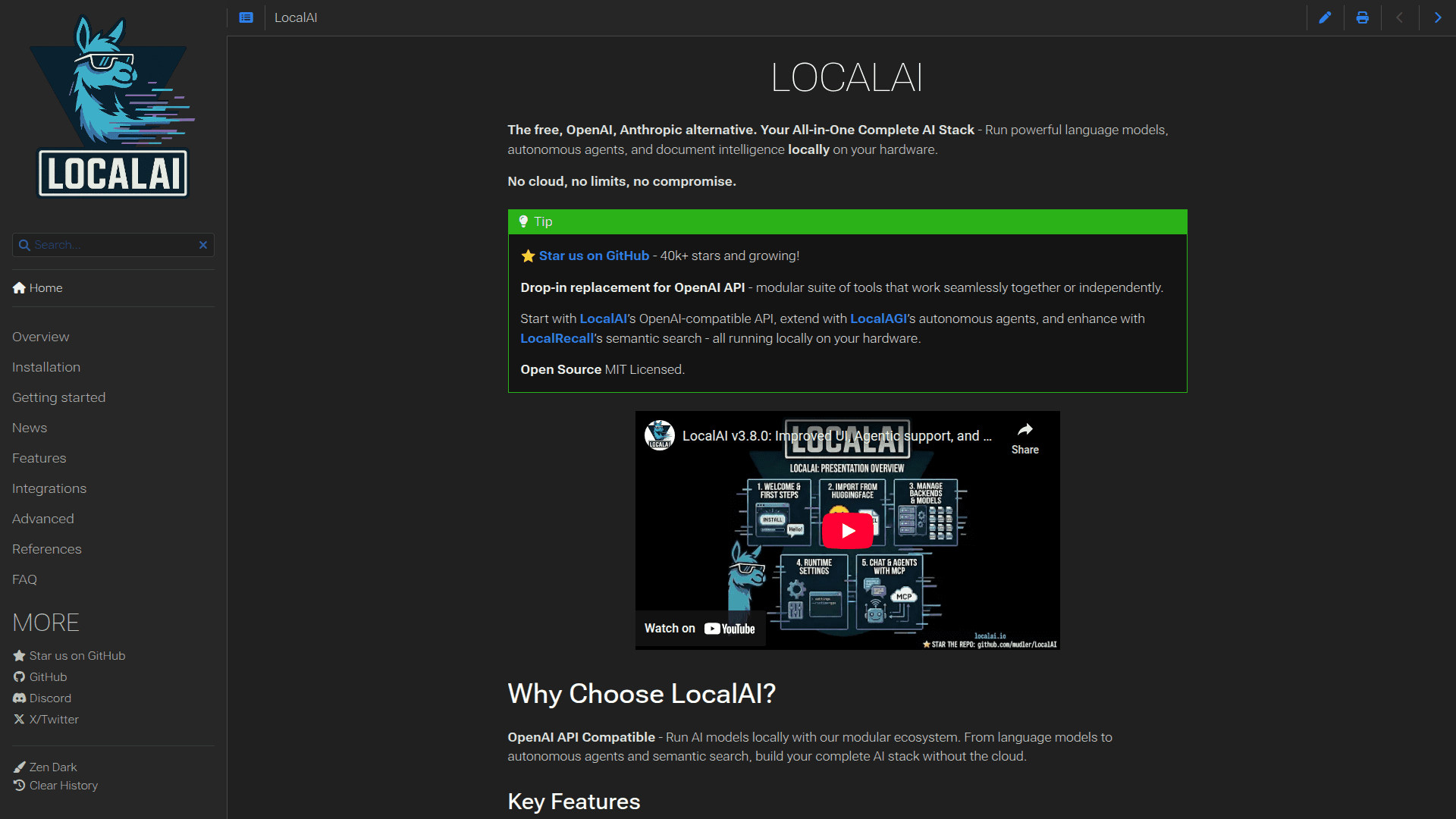This screenshot has width=1456, height=819.
Task: Click inside the Search input field
Action: (x=106, y=245)
